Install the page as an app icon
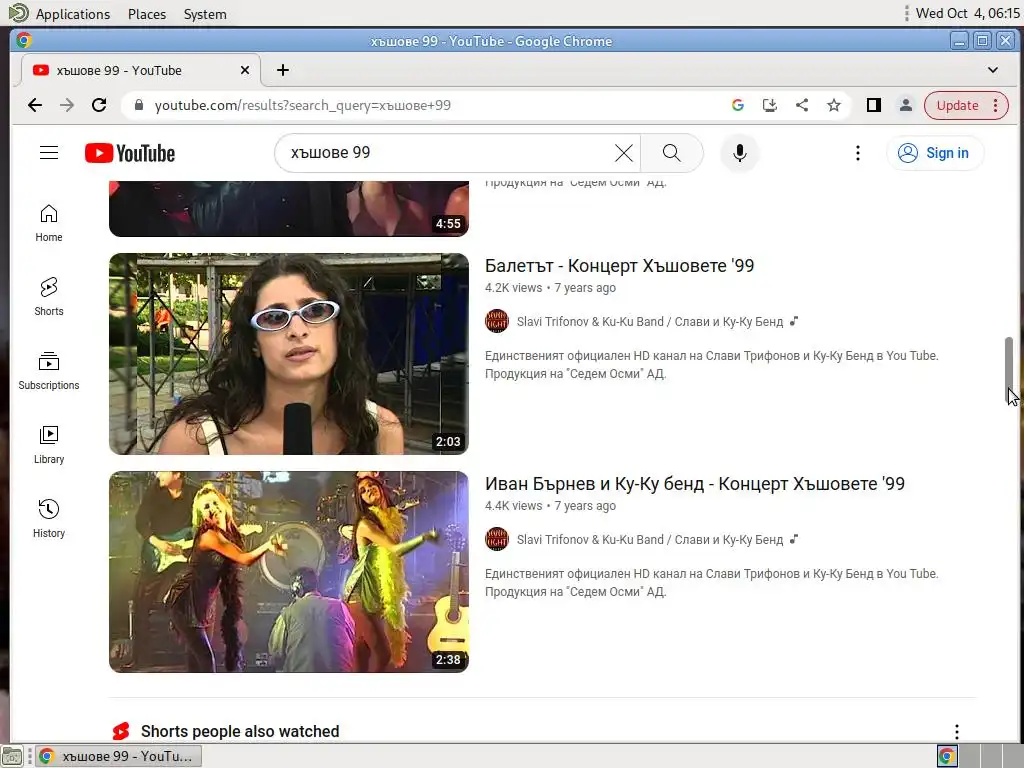This screenshot has width=1024, height=768. (770, 105)
